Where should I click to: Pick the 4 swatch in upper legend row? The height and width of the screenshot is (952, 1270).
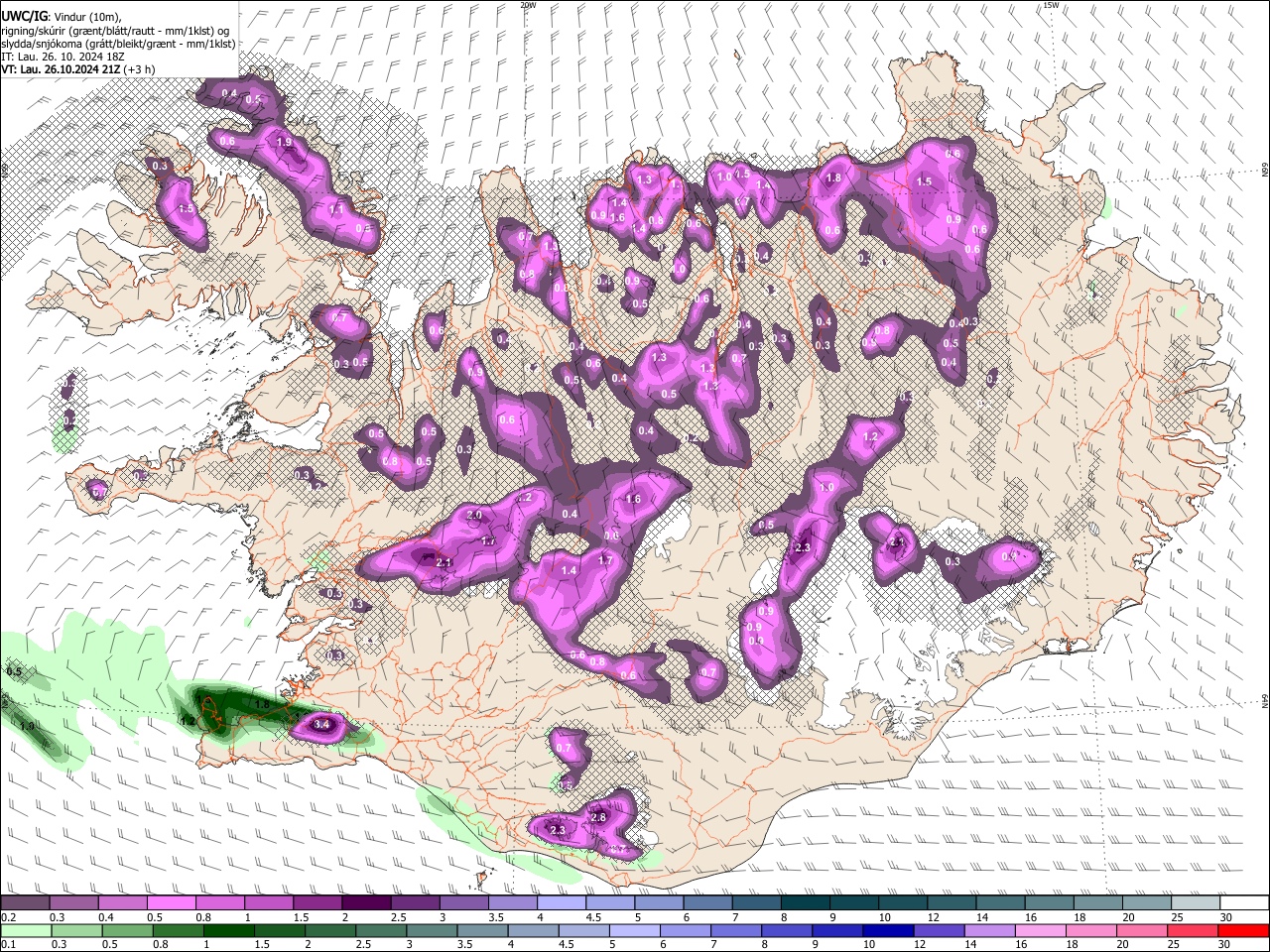562,903
